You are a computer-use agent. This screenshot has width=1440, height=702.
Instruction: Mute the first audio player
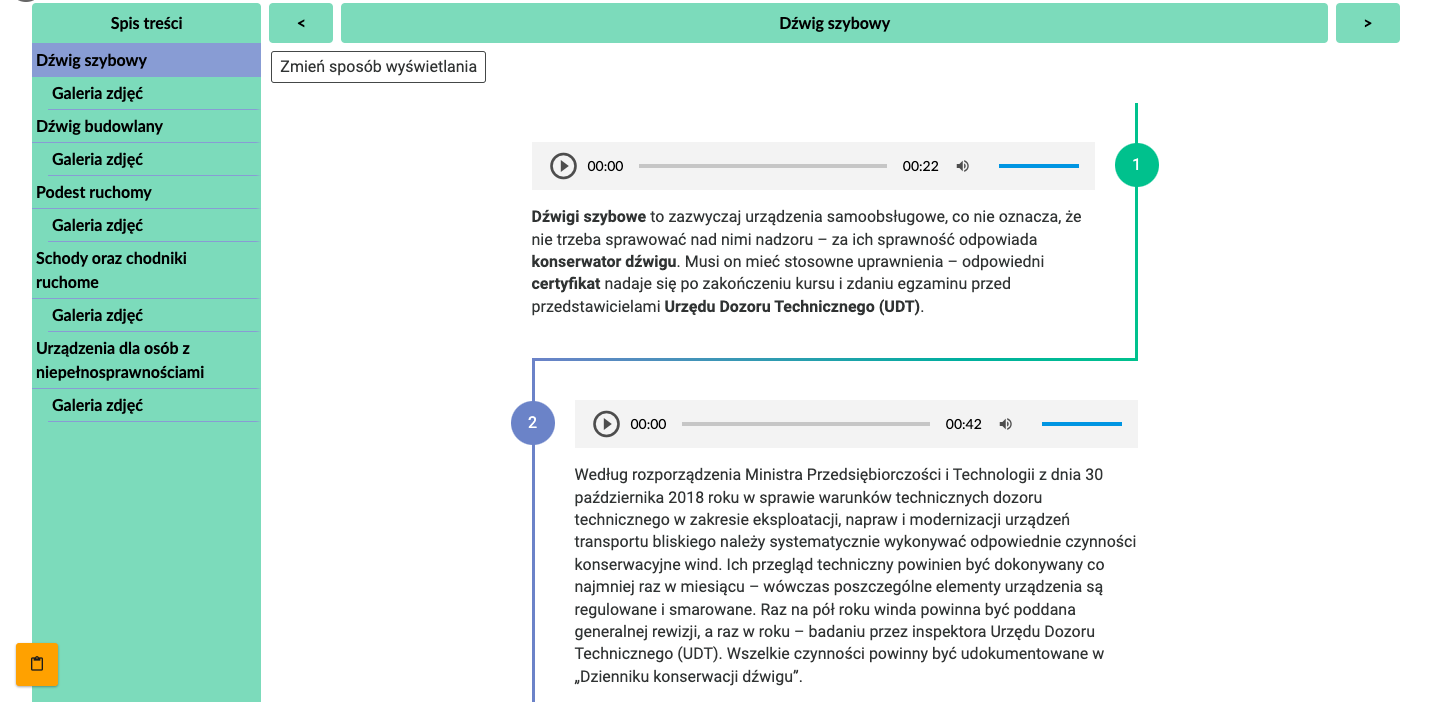(963, 166)
